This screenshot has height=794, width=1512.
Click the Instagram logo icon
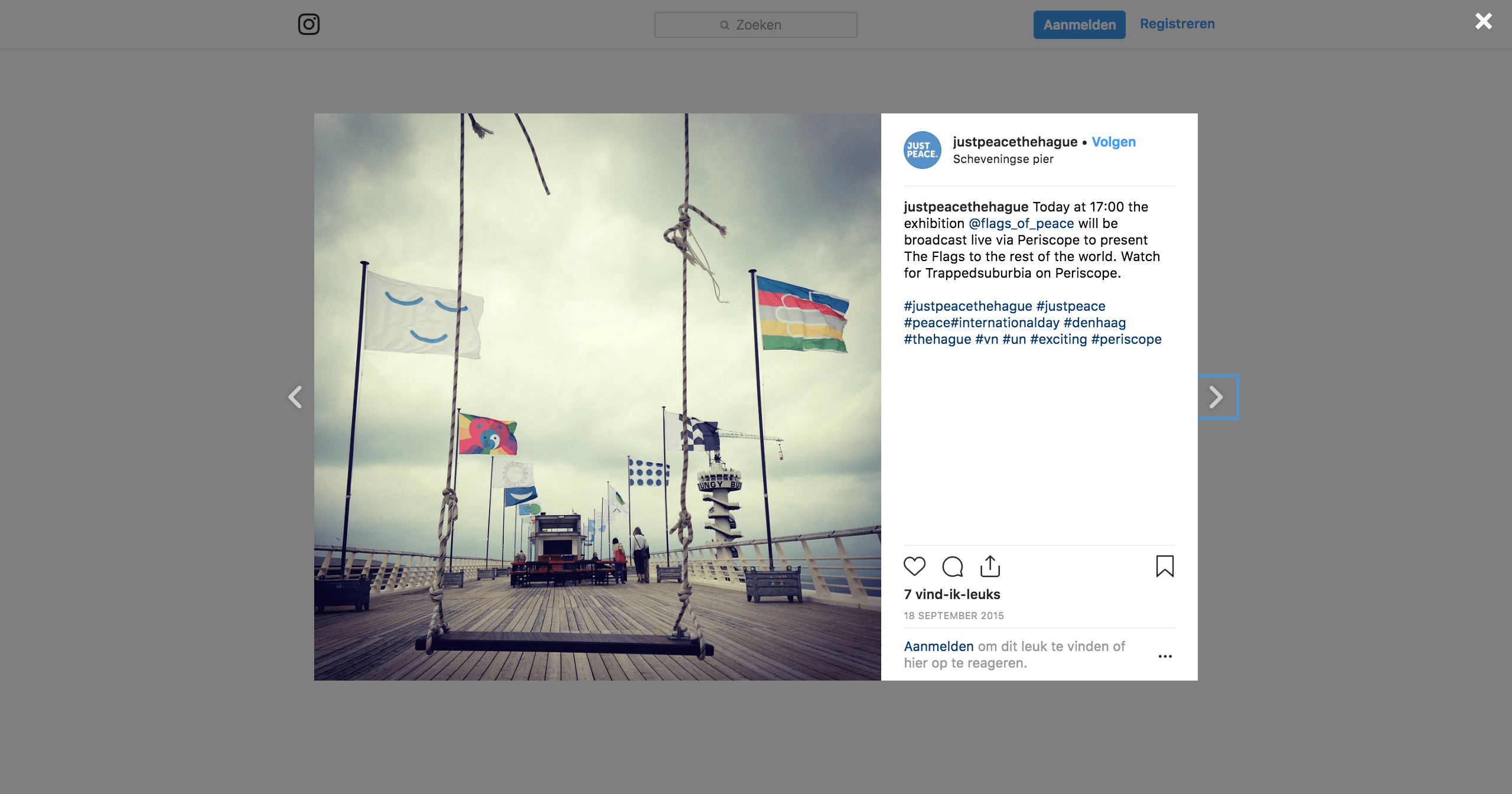[308, 24]
